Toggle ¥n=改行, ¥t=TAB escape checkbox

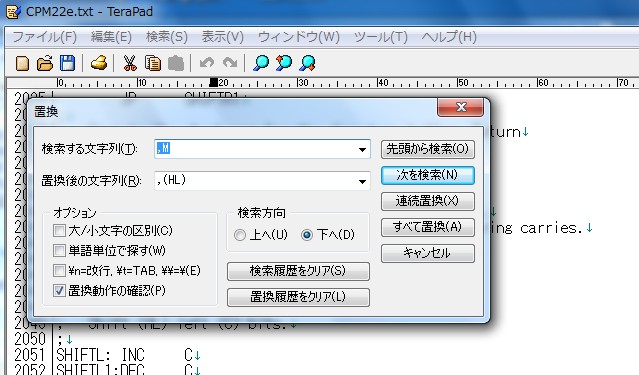[59, 271]
